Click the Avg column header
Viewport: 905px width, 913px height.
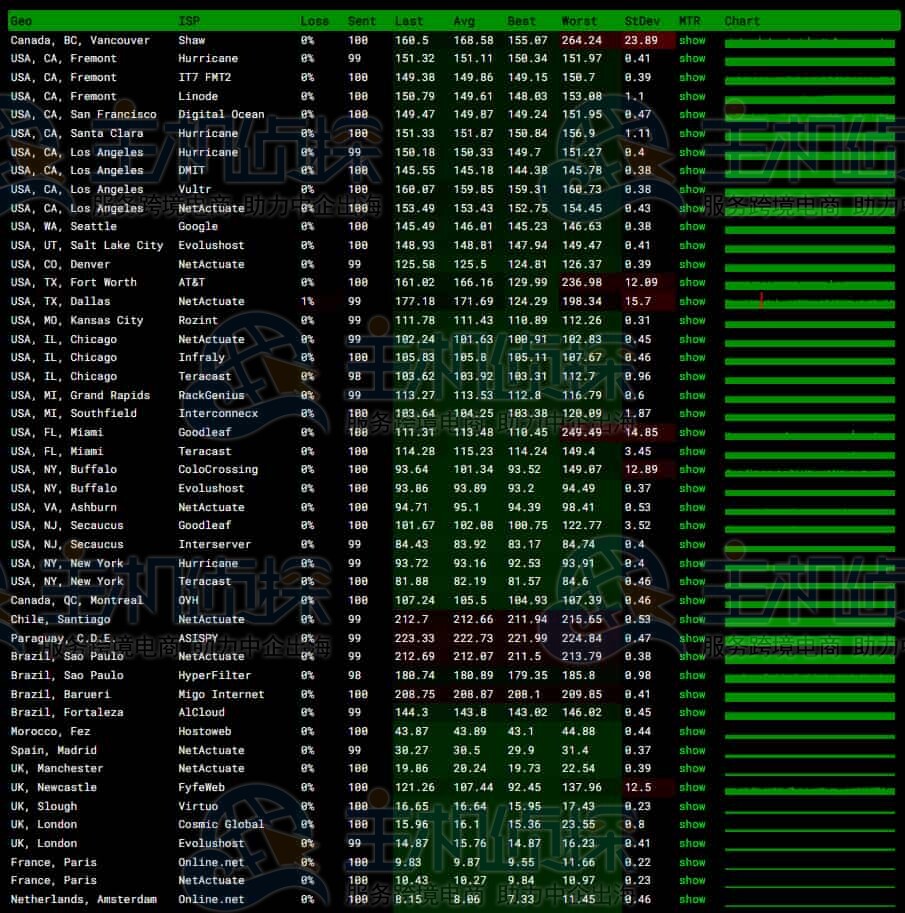[x=464, y=21]
